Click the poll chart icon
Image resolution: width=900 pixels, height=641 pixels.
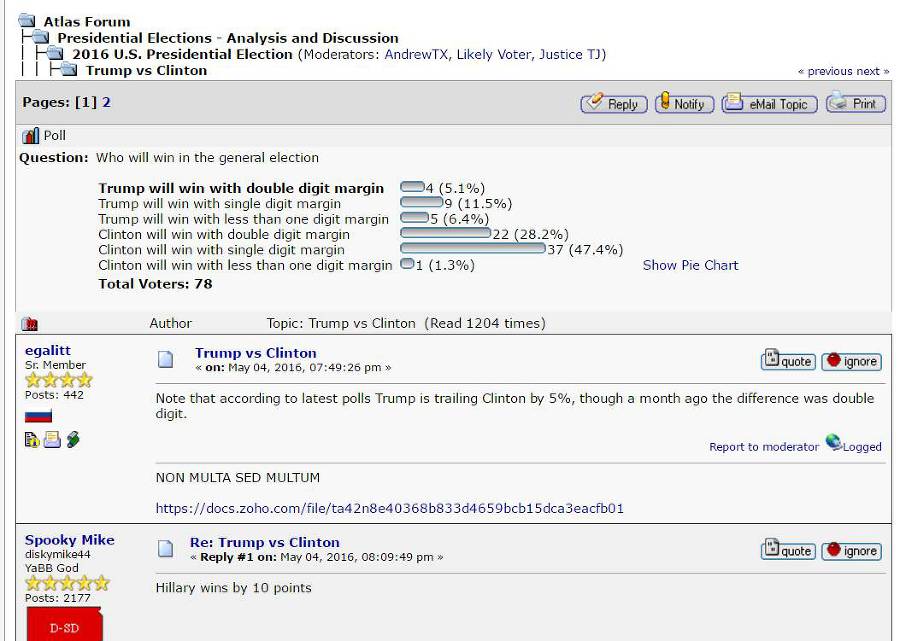click(x=30, y=136)
